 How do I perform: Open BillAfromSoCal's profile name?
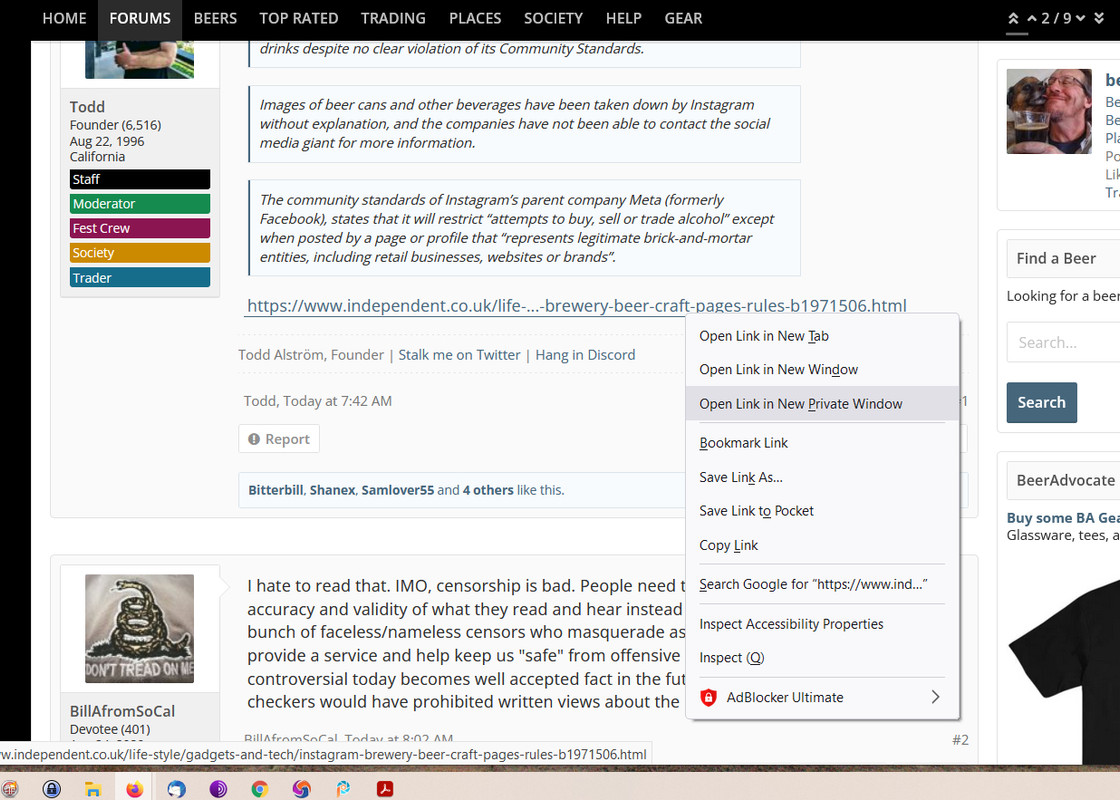point(122,711)
